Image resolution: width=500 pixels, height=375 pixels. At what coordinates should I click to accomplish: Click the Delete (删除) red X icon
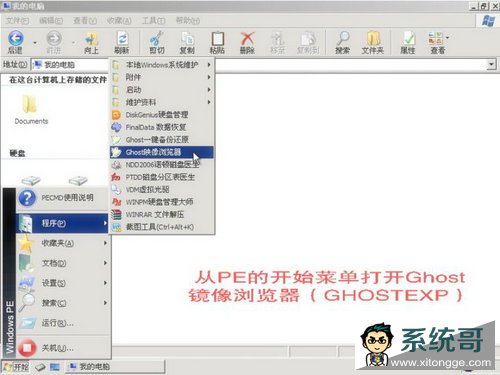click(x=247, y=39)
